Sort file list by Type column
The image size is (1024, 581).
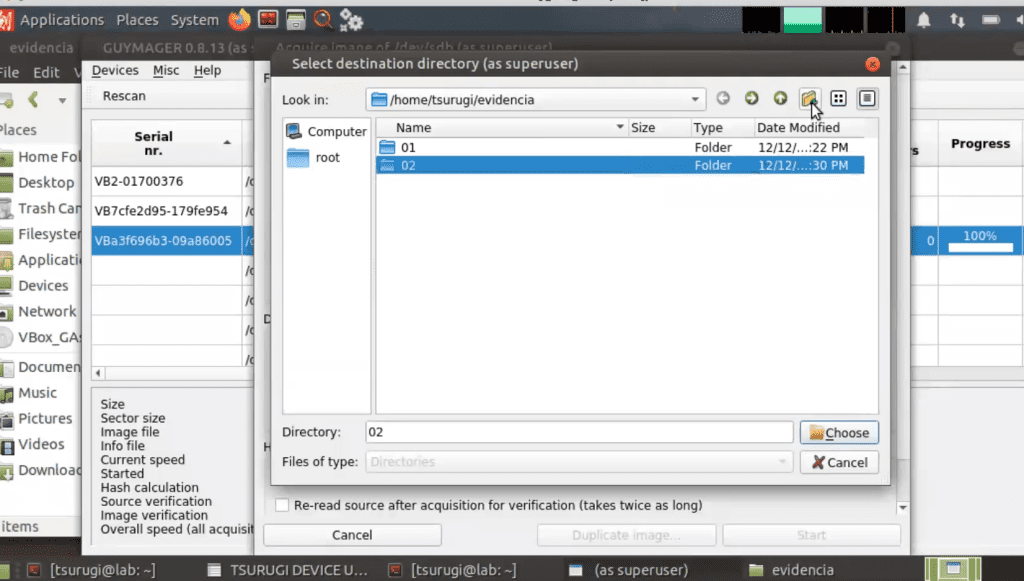pos(722,127)
